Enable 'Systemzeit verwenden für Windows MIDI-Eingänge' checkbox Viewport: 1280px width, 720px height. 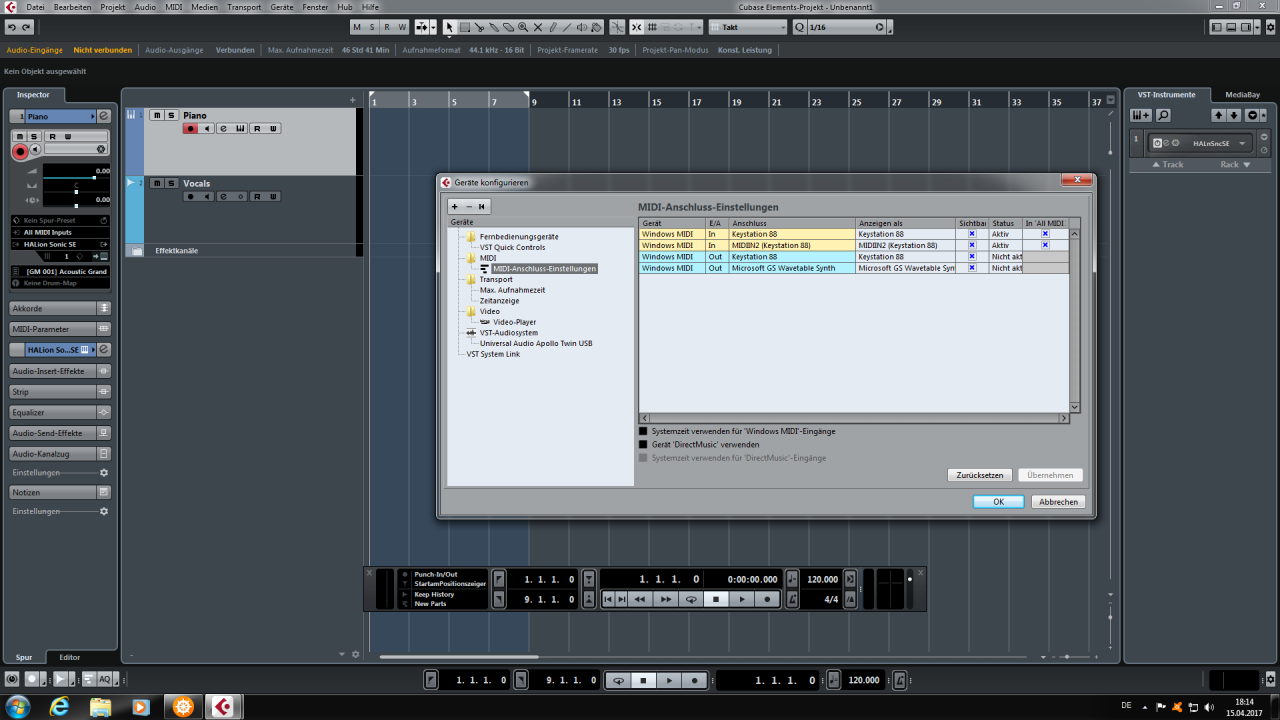coord(643,431)
